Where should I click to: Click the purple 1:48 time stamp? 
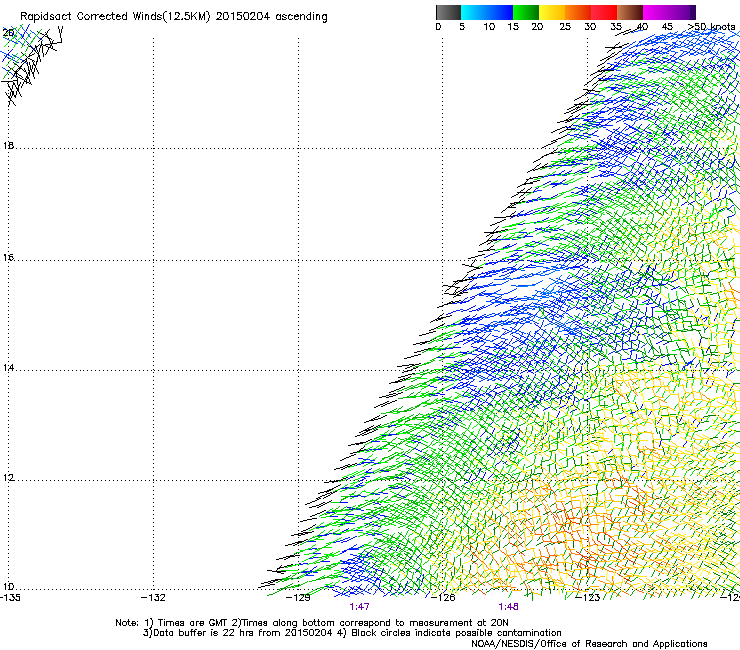508,607
